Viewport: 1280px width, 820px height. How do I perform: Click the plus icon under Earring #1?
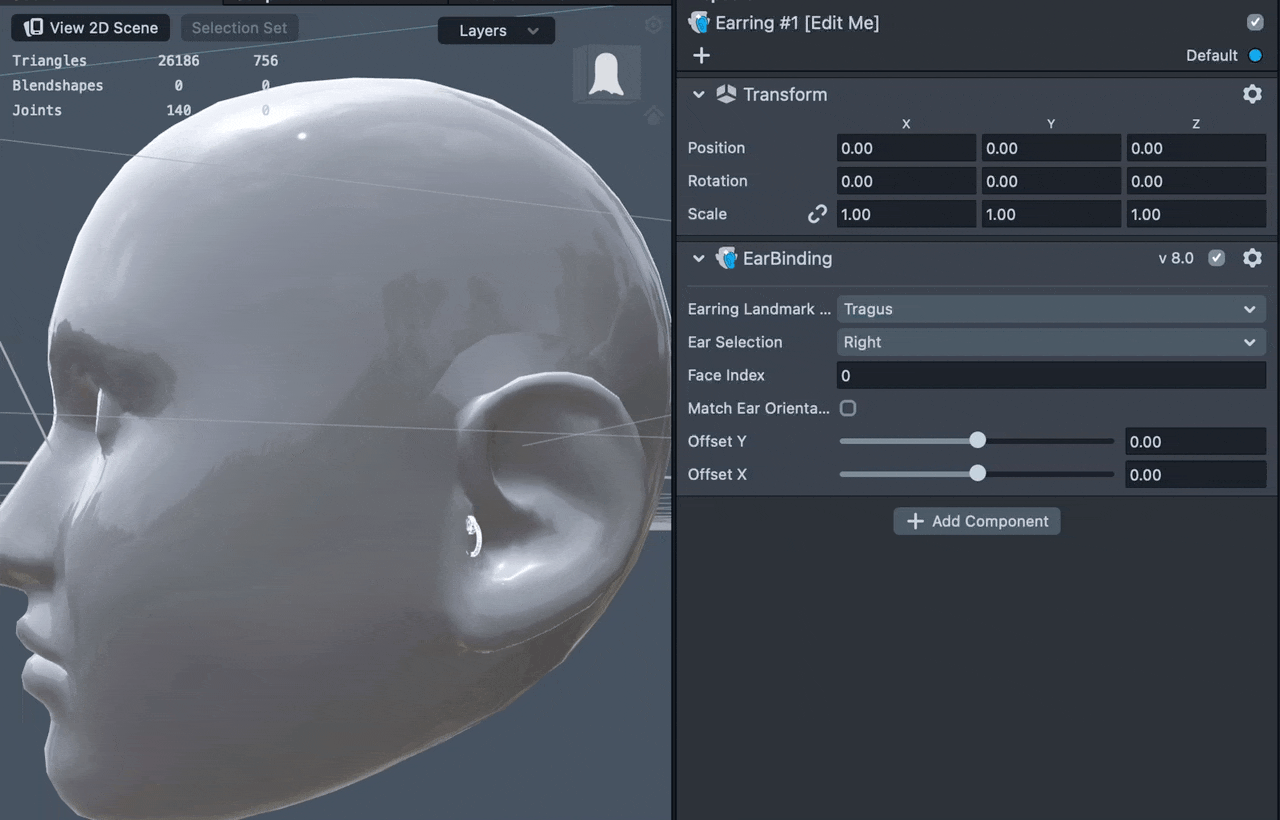tap(701, 55)
